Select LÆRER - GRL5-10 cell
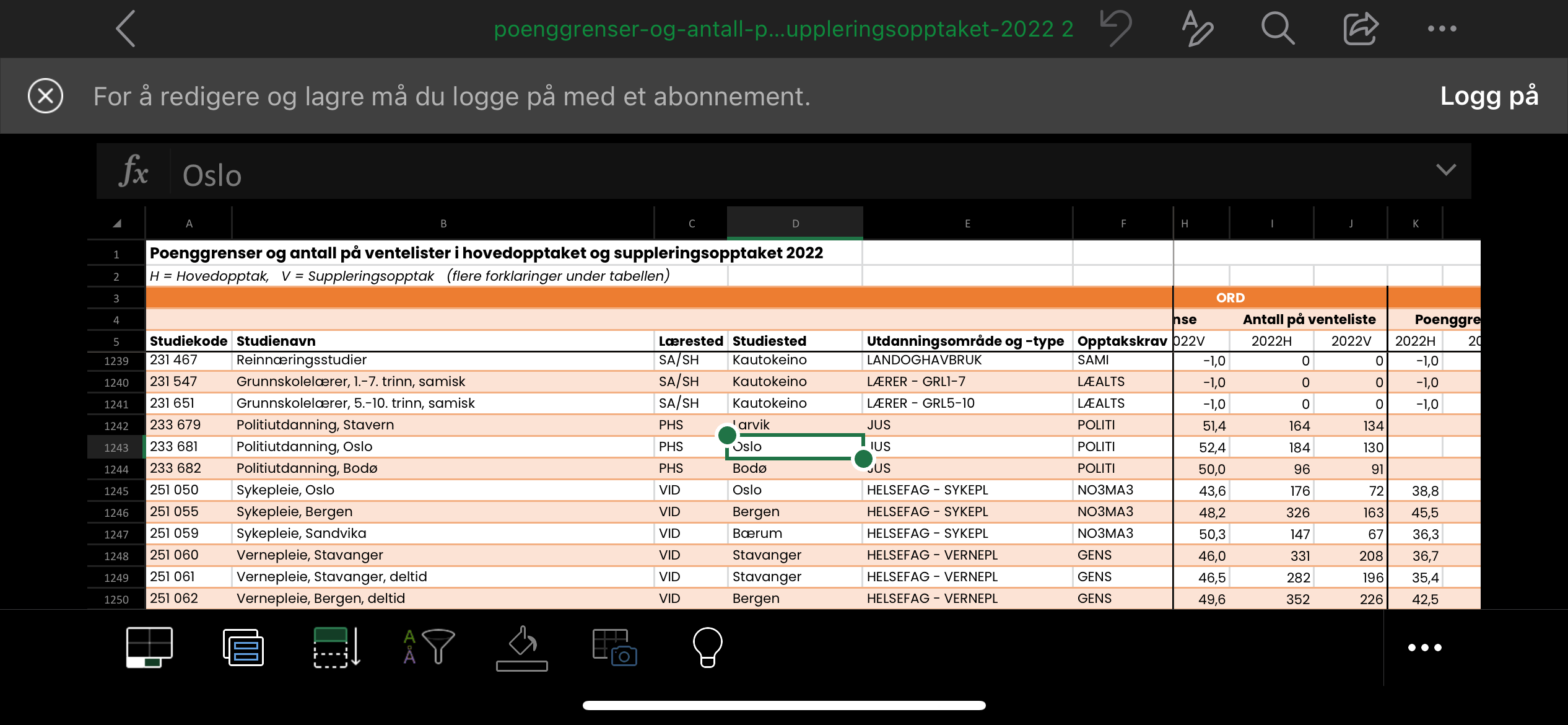This screenshot has height=725, width=1568. point(967,403)
